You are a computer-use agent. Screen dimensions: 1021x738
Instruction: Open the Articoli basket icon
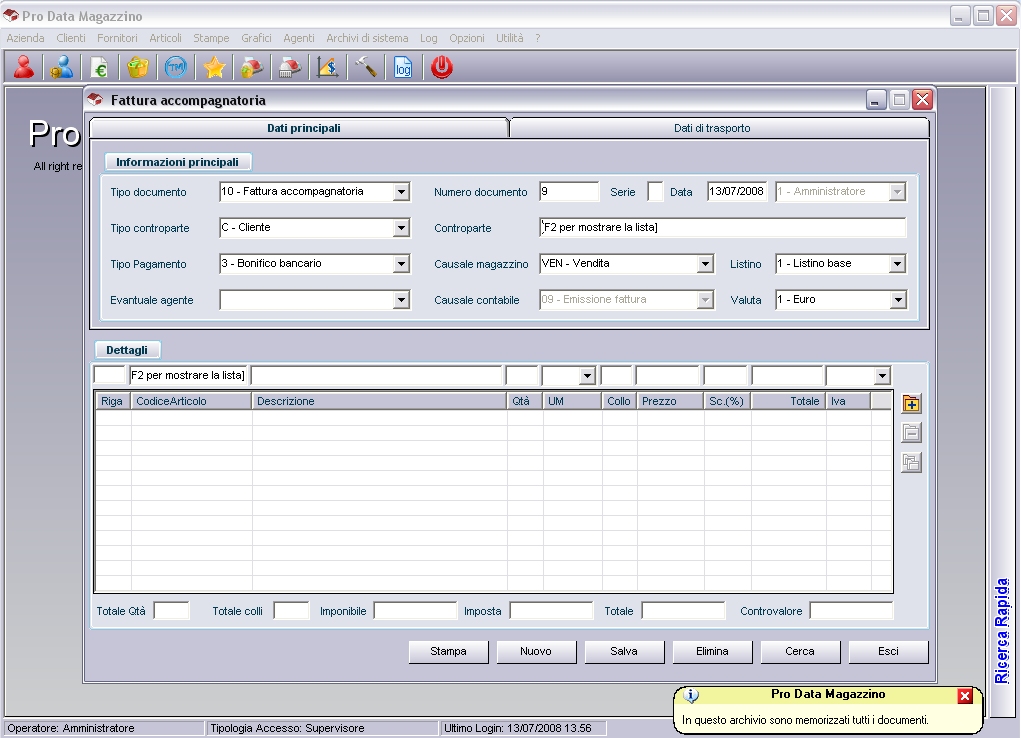pyautogui.click(x=137, y=68)
